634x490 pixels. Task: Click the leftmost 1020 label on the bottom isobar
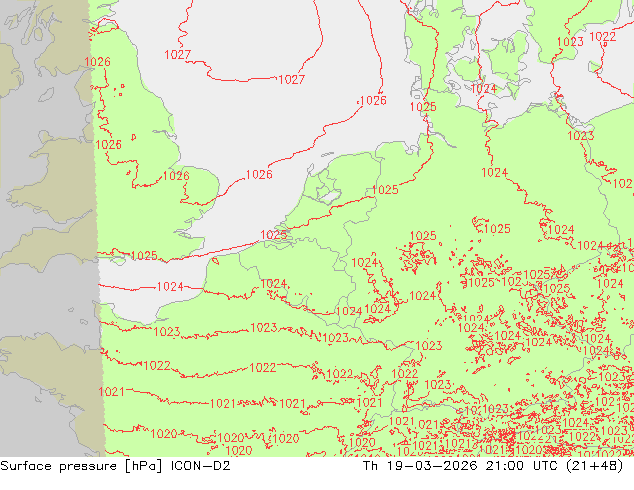164,434
